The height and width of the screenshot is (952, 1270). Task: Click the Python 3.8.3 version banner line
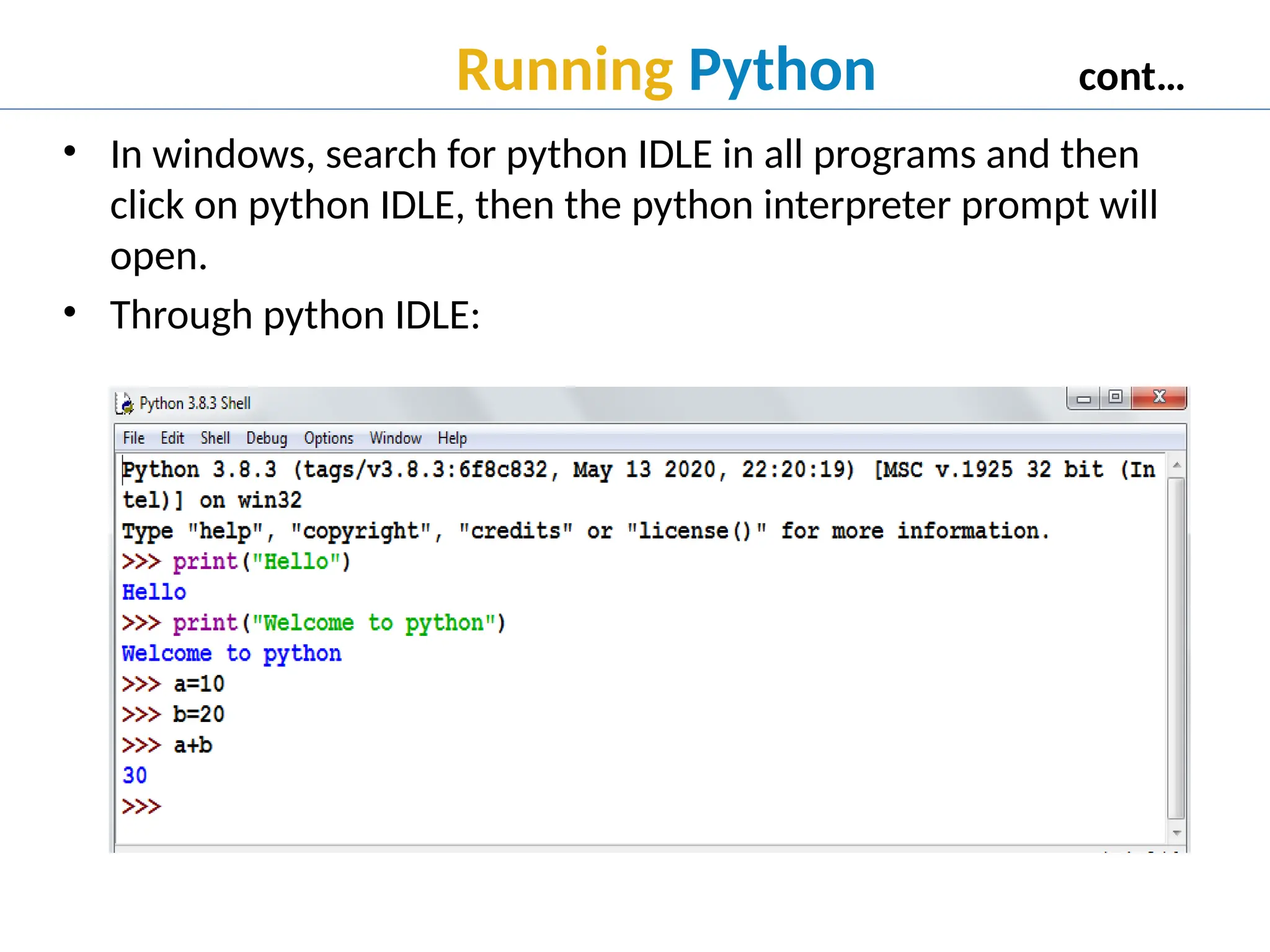(x=639, y=470)
